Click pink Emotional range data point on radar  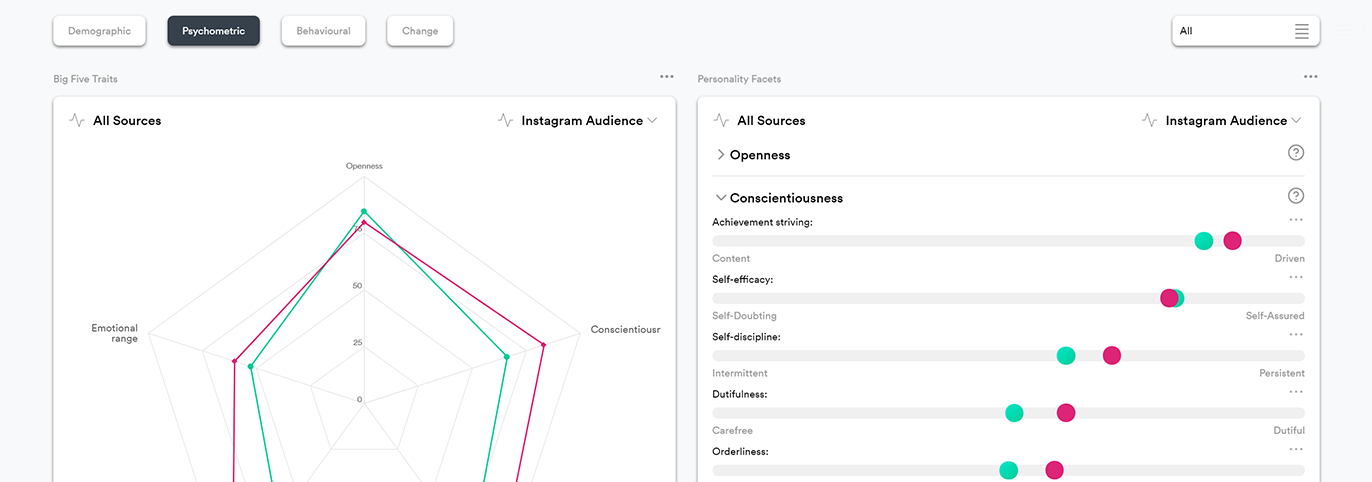click(x=234, y=361)
